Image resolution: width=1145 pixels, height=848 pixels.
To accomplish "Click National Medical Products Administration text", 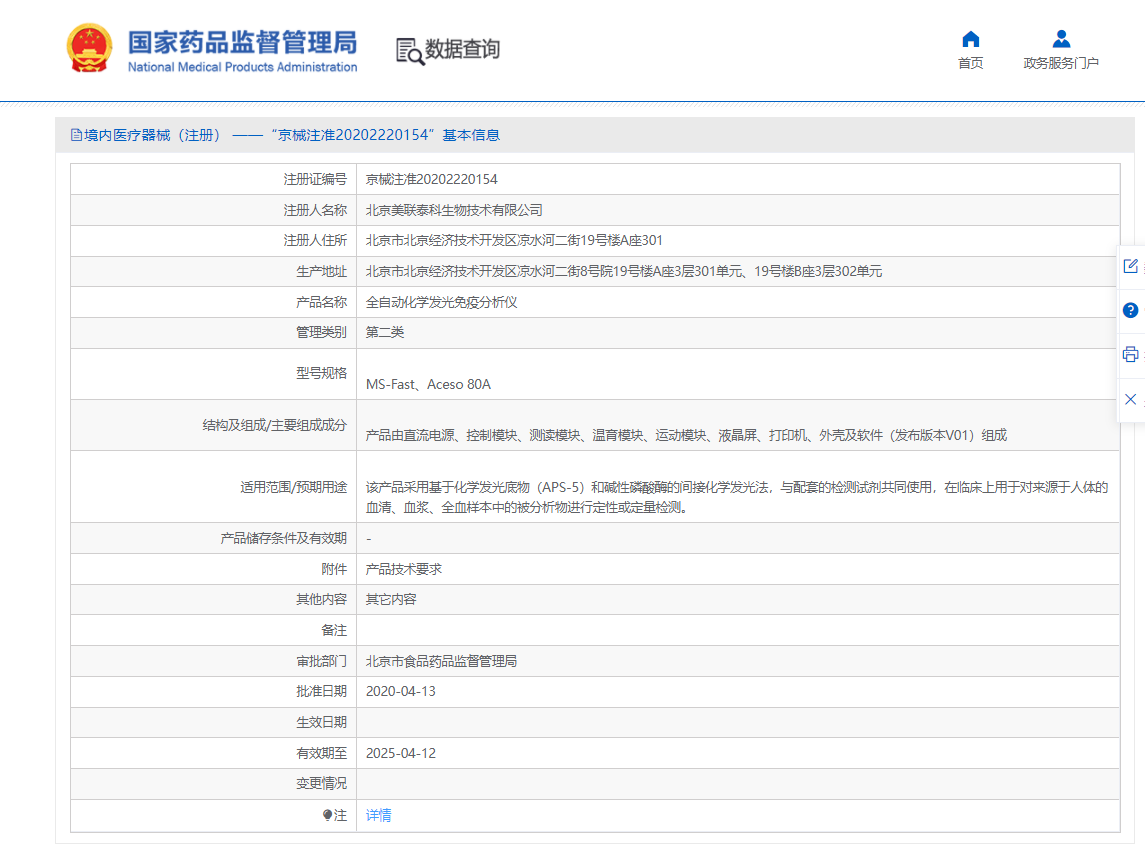I will 242,67.
